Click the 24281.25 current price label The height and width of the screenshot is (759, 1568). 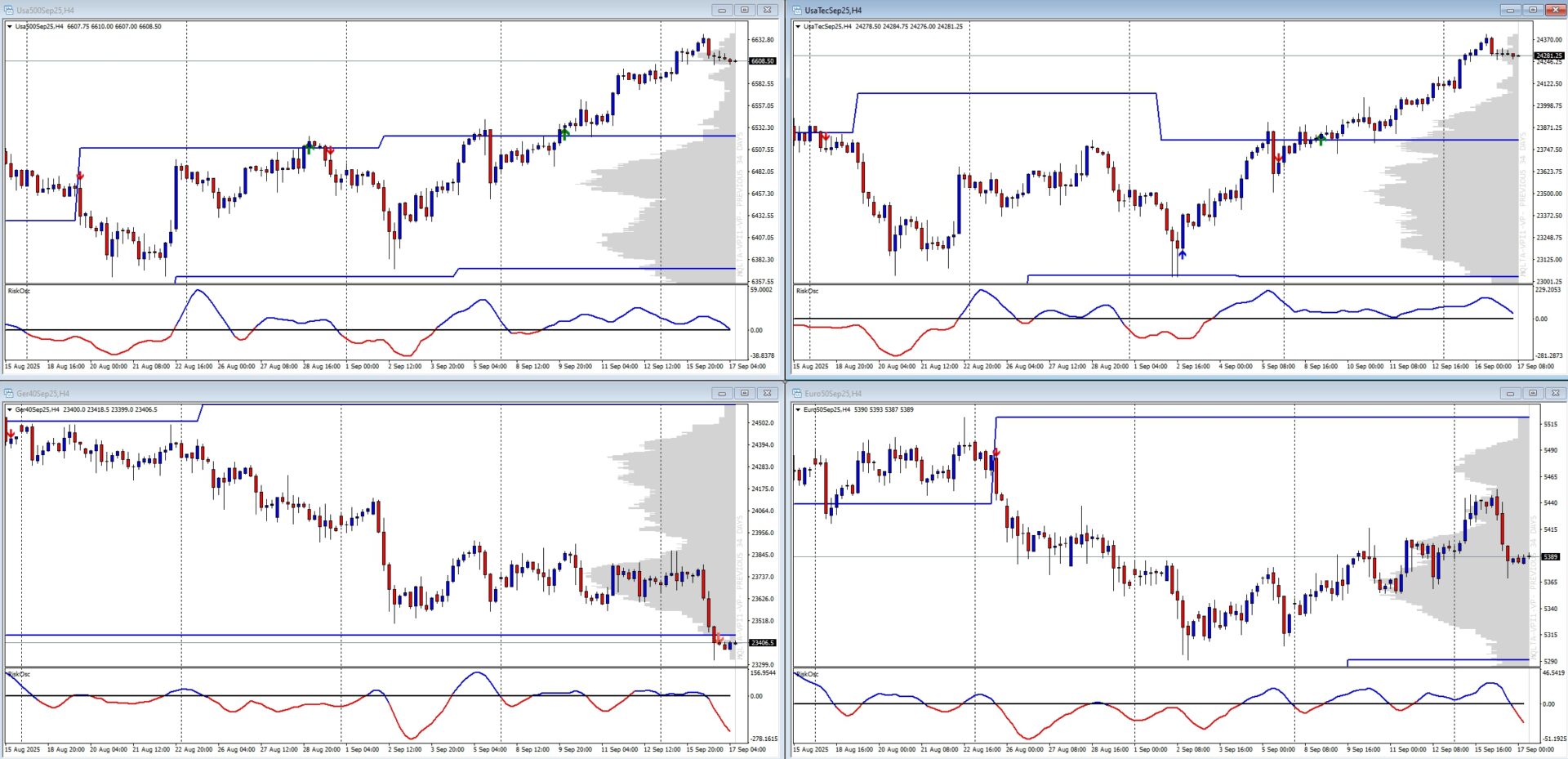1548,56
